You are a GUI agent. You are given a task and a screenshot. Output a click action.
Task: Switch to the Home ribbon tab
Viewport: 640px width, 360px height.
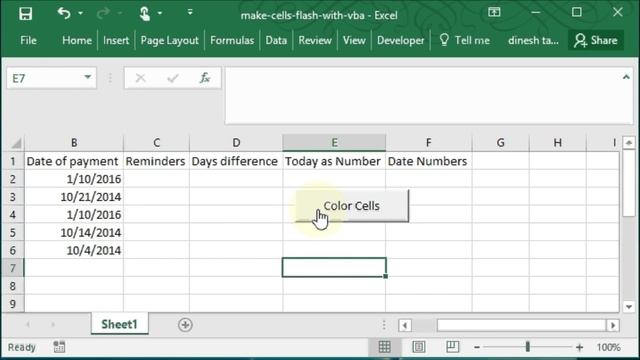(77, 40)
